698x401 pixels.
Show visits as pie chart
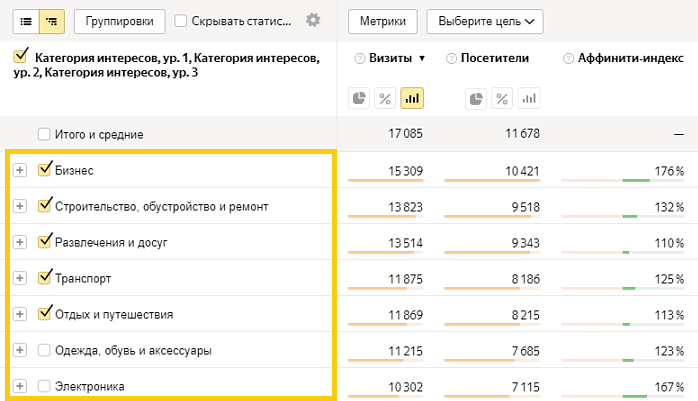[360, 98]
